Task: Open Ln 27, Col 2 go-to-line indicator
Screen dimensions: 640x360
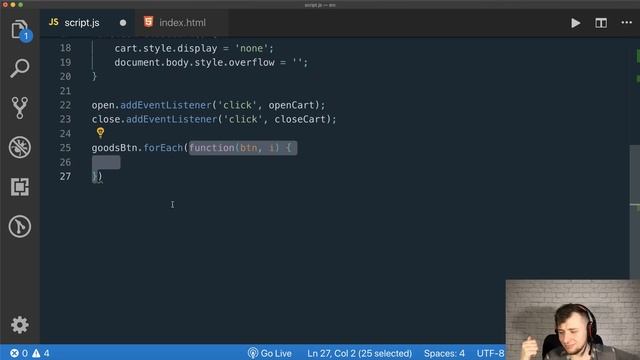Action: coord(360,353)
